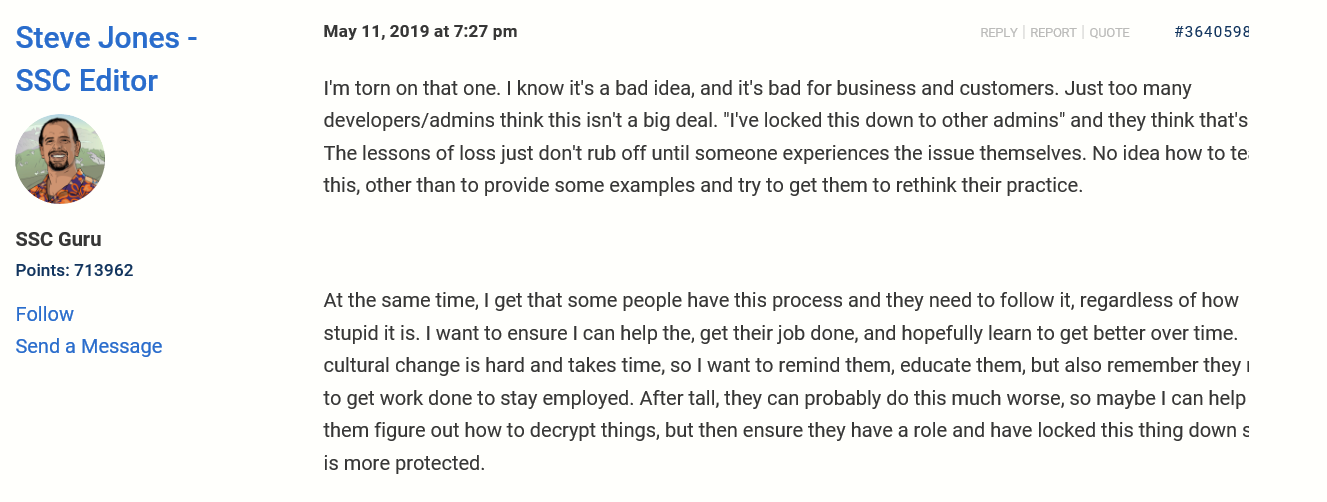Quote this post using QUOTE
This screenshot has height=502, width=1327.
click(1109, 33)
